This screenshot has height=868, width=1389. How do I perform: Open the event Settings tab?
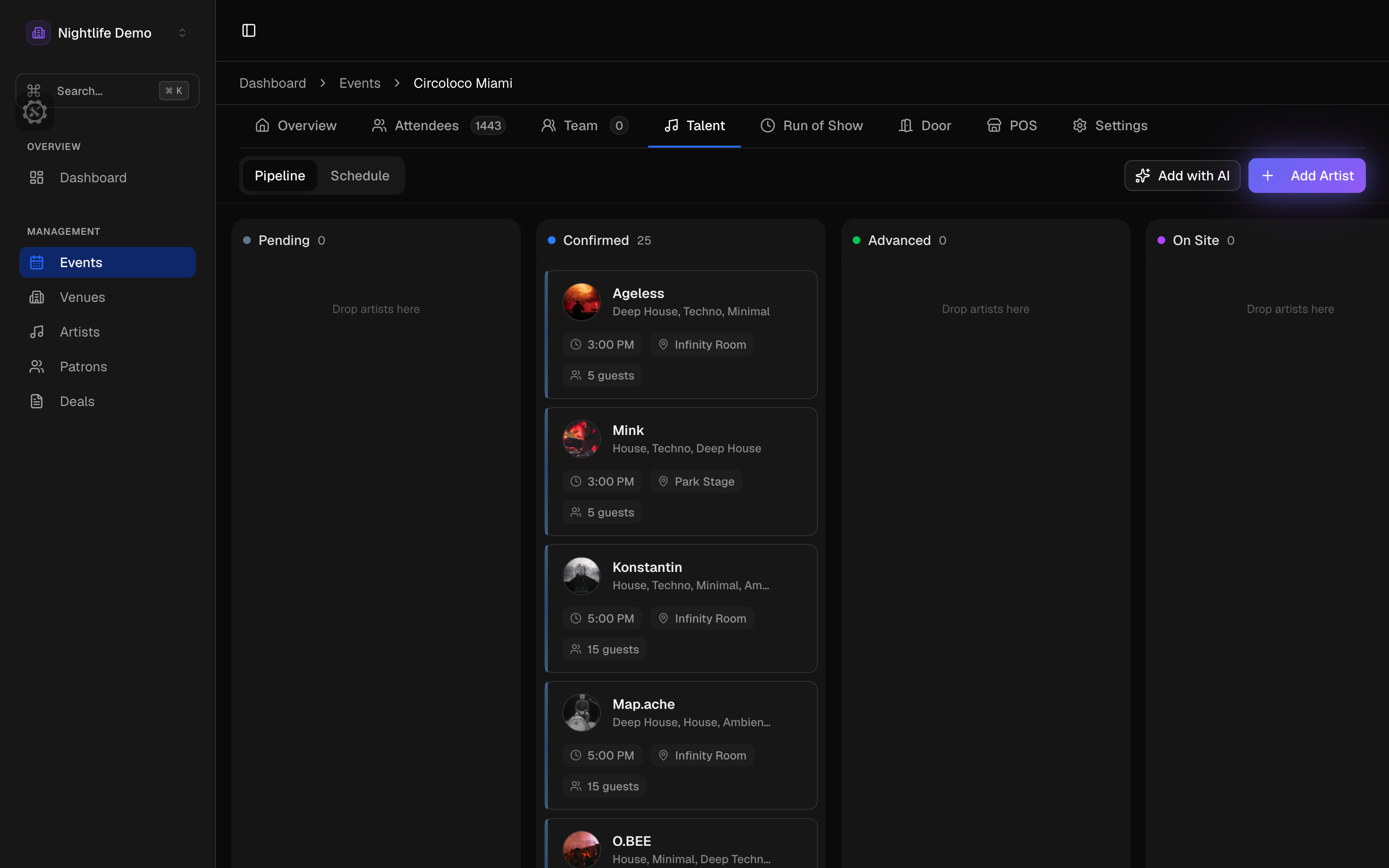pos(1110,125)
